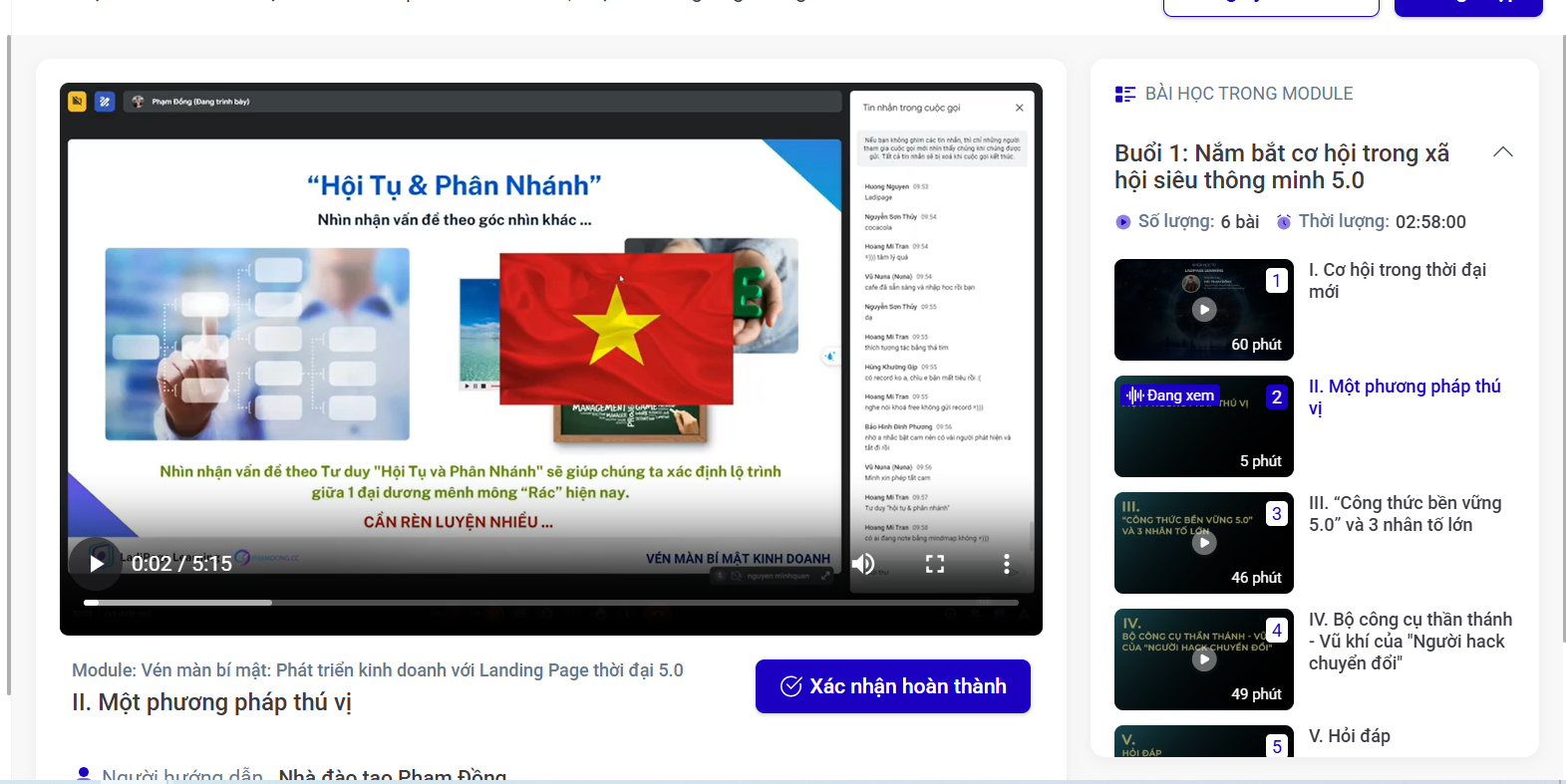Open the V. Hỏi đáp lesson thumbnail

[x=1204, y=741]
